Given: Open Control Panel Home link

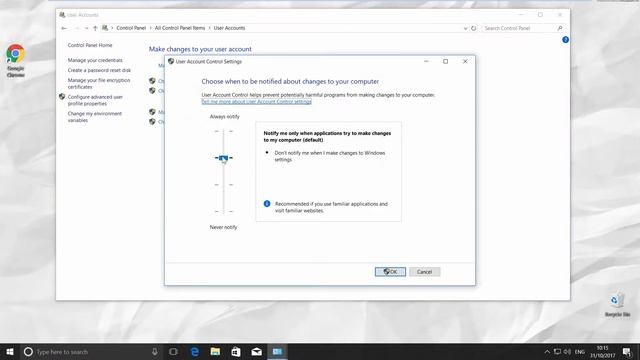Looking at the screenshot, I should pyautogui.click(x=90, y=45).
